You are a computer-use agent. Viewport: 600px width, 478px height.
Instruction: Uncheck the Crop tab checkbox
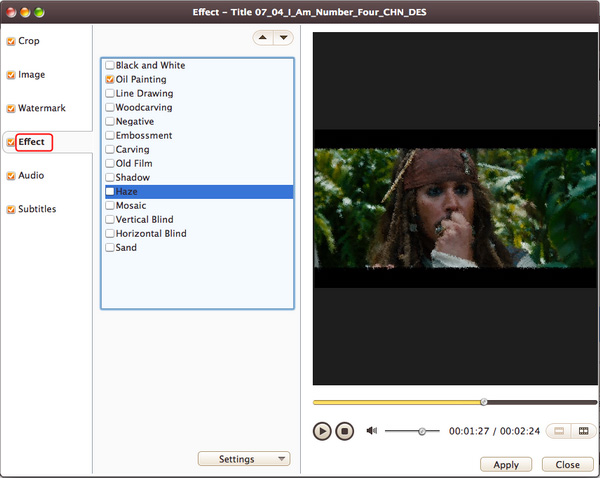click(x=11, y=41)
